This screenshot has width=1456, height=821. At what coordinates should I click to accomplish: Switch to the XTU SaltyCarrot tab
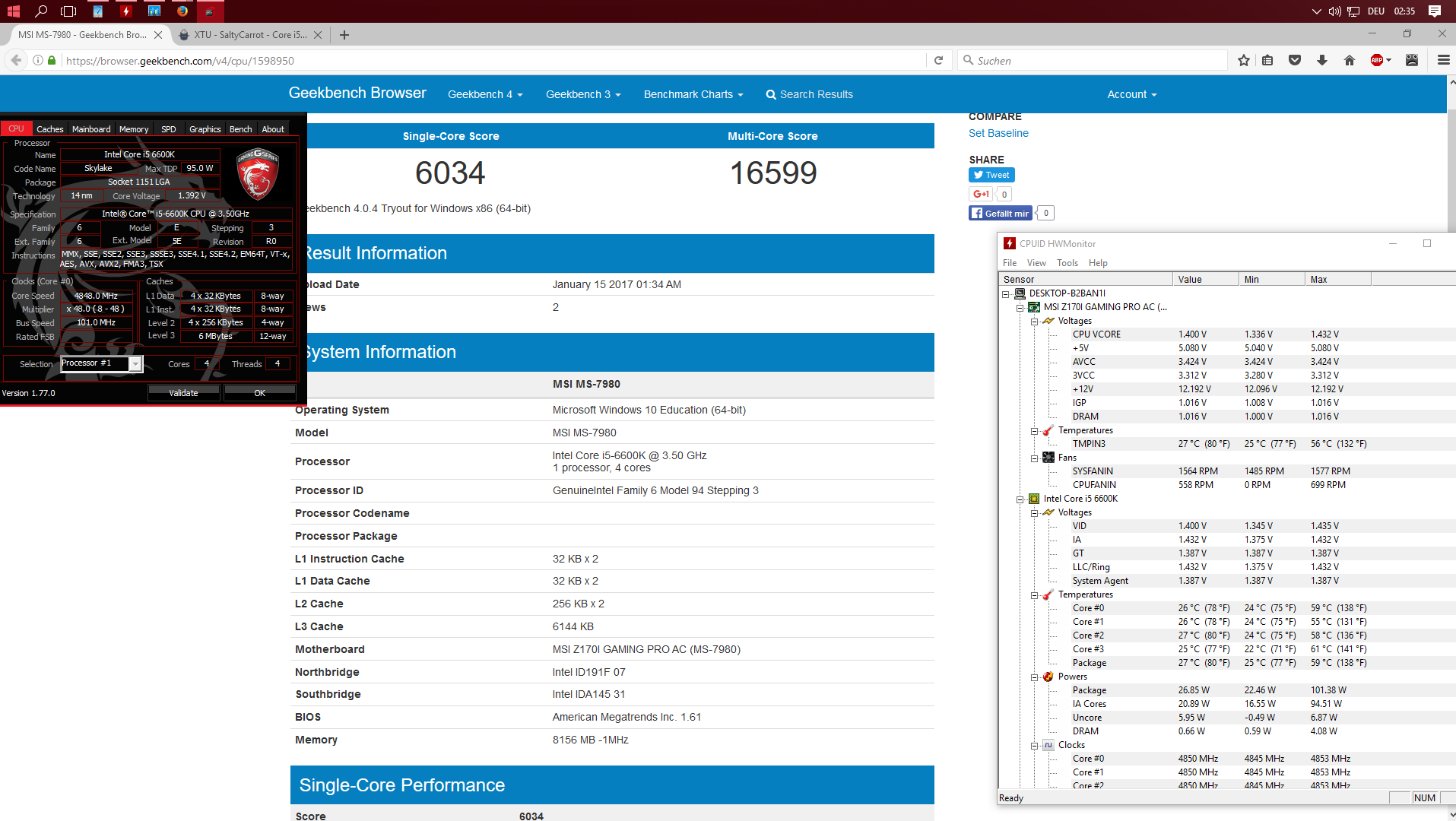coord(250,35)
